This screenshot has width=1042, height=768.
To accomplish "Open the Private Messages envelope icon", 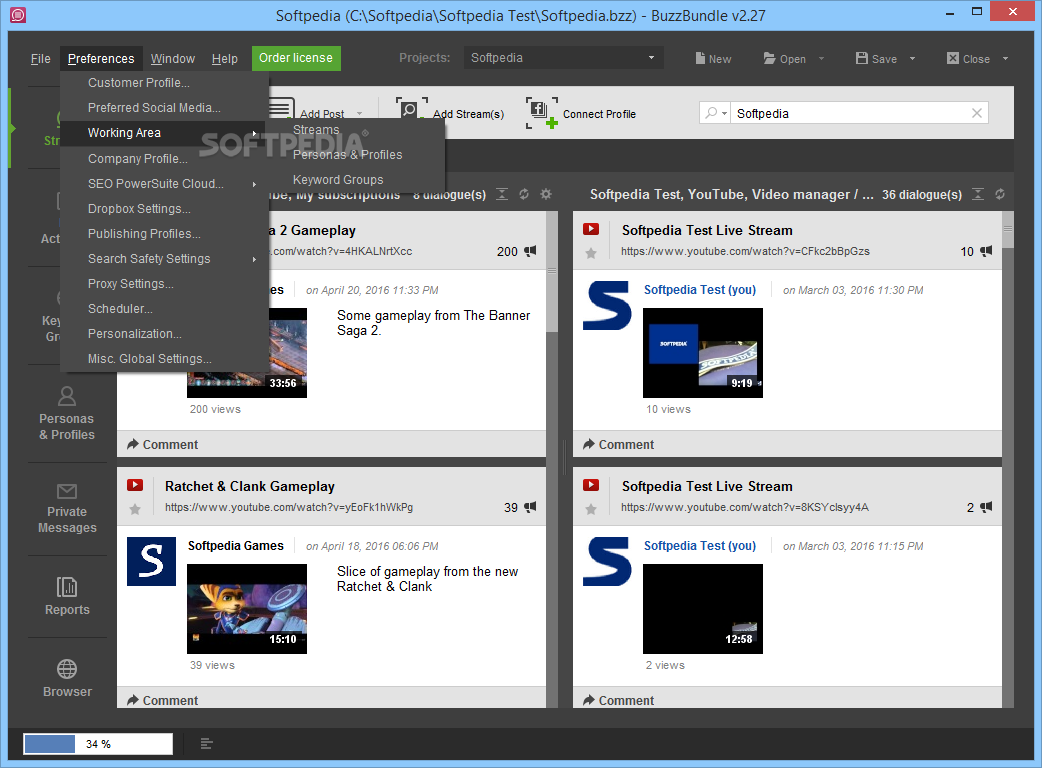I will tap(66, 491).
